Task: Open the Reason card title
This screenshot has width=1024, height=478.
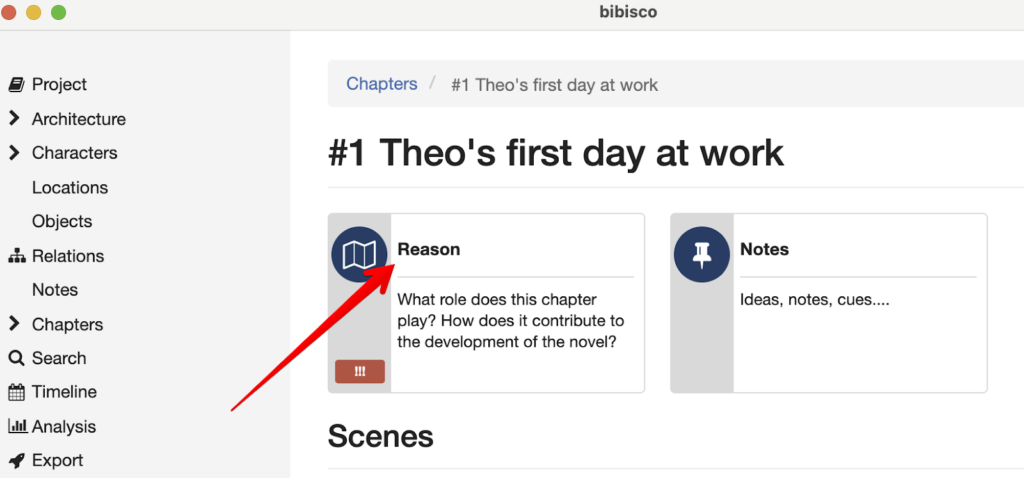Action: click(x=429, y=249)
